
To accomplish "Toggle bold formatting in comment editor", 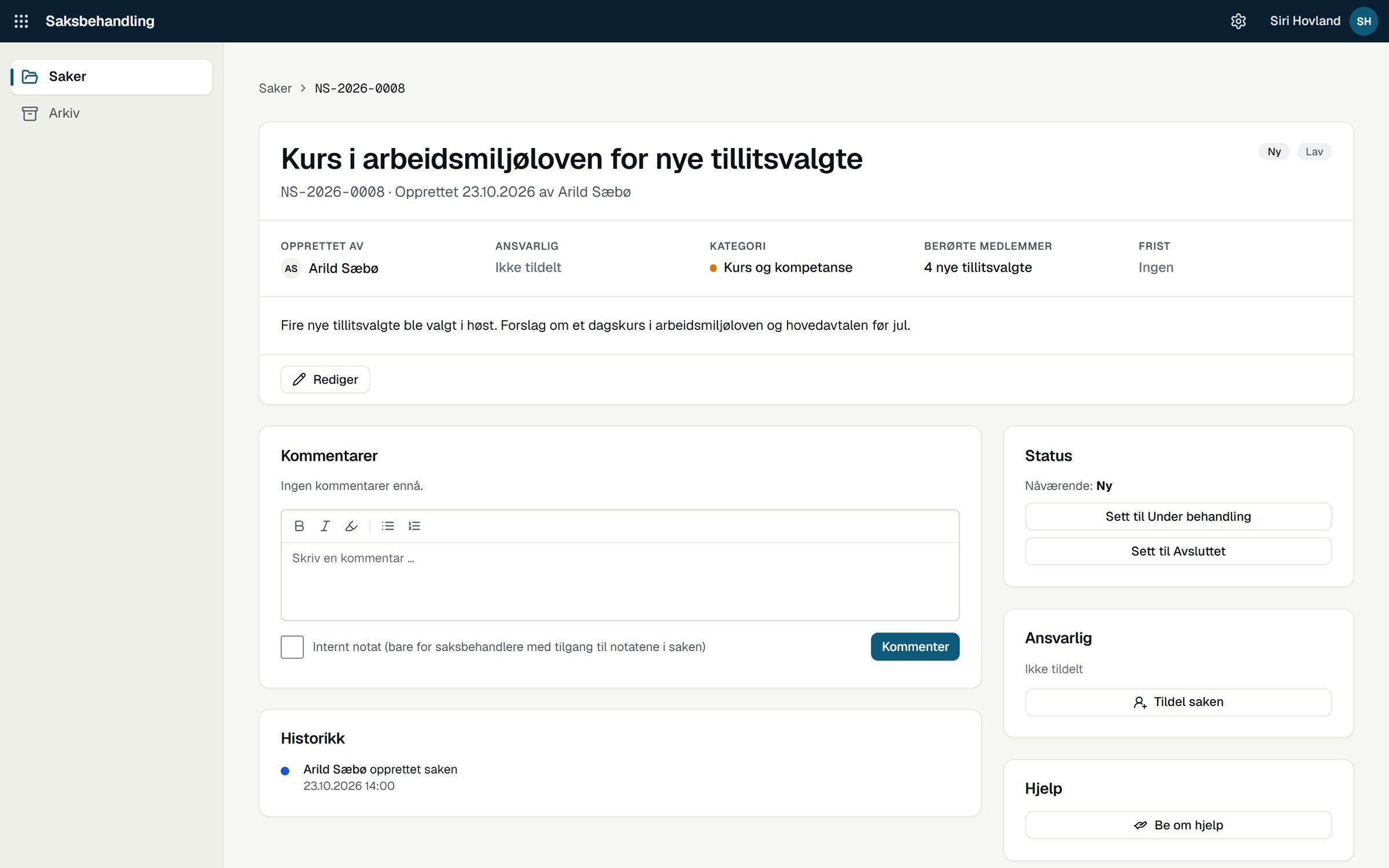I will click(299, 526).
